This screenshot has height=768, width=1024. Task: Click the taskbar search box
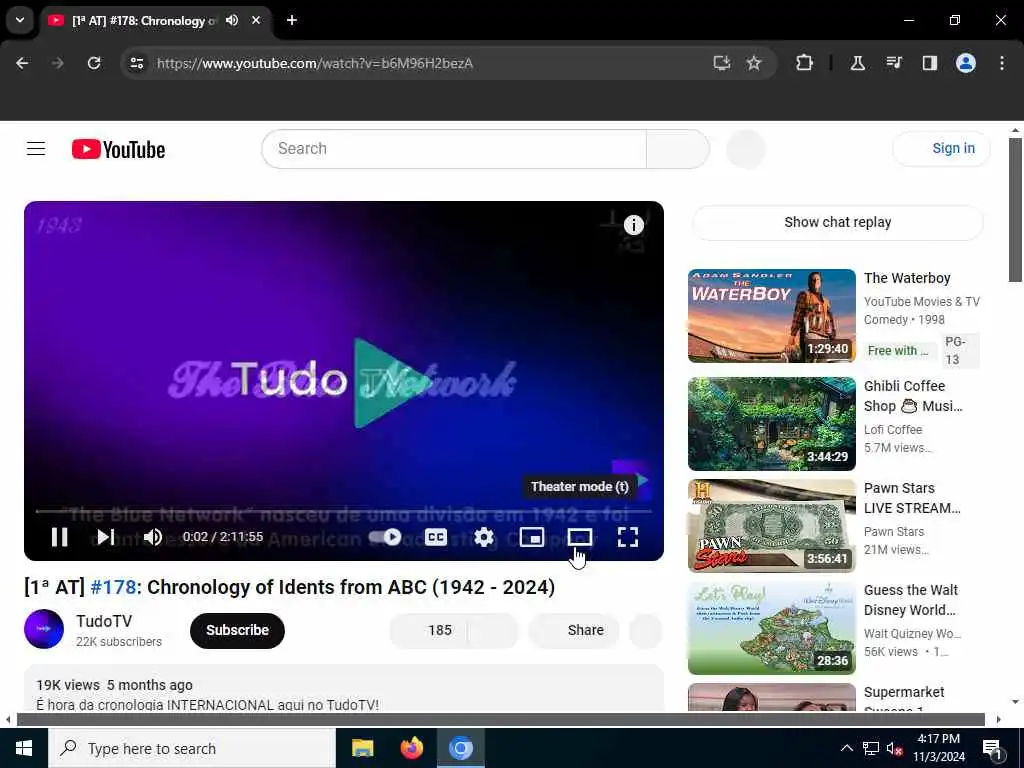point(192,748)
